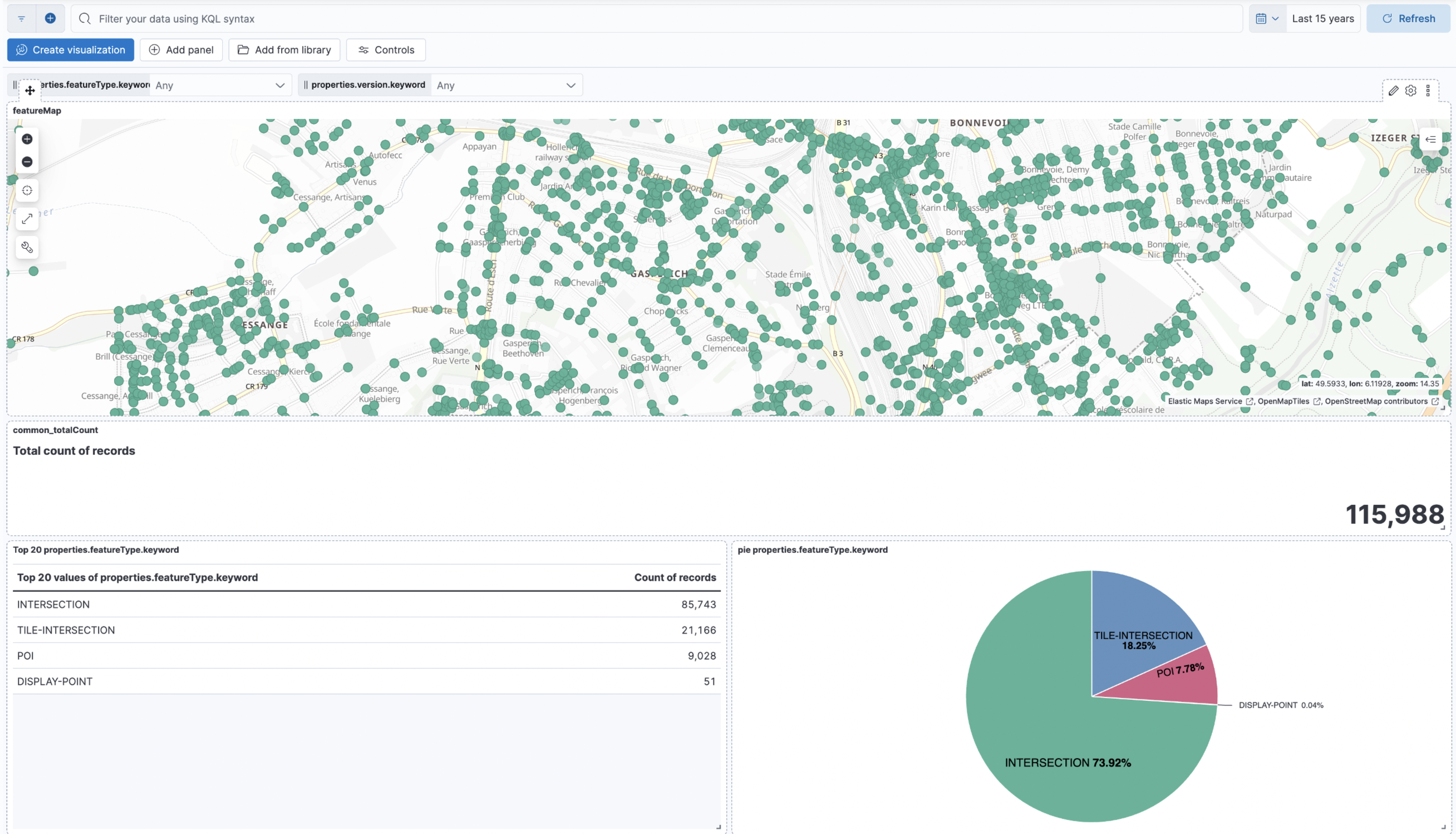Open the map tools icon below fullscreen
The height and width of the screenshot is (834, 1456).
pyautogui.click(x=27, y=247)
